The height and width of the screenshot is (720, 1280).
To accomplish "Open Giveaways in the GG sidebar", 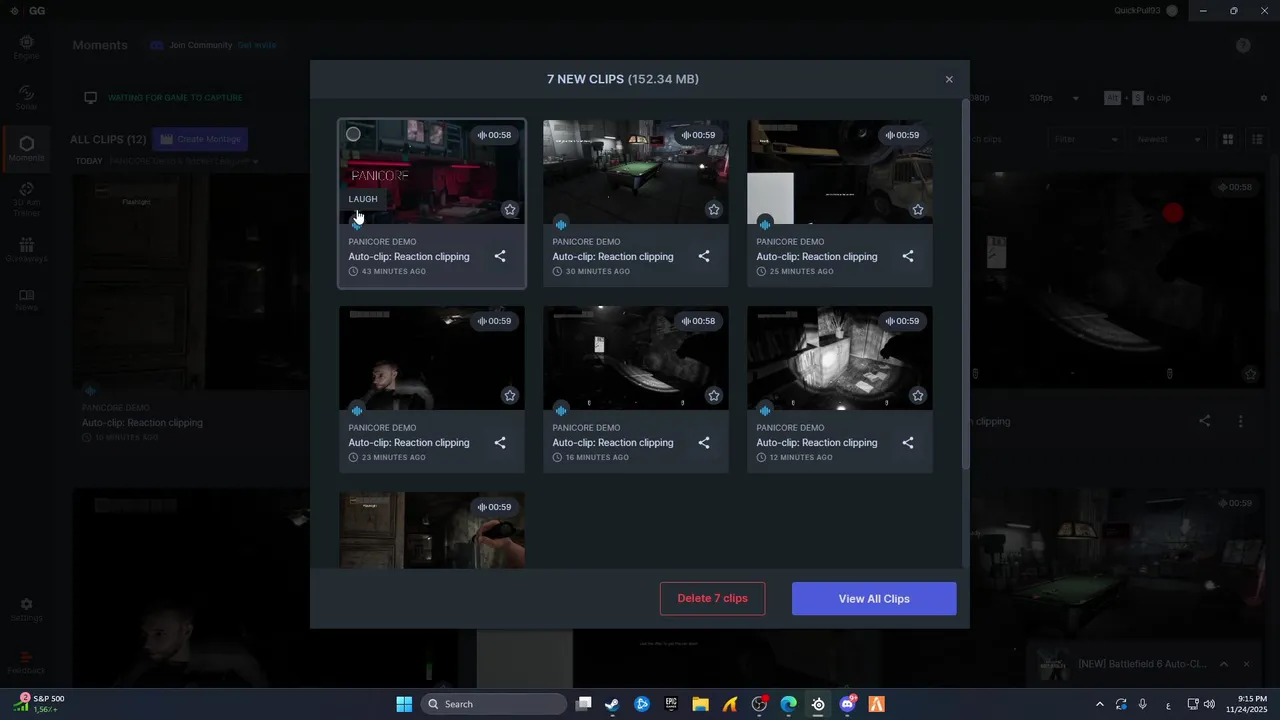I will coord(27,250).
